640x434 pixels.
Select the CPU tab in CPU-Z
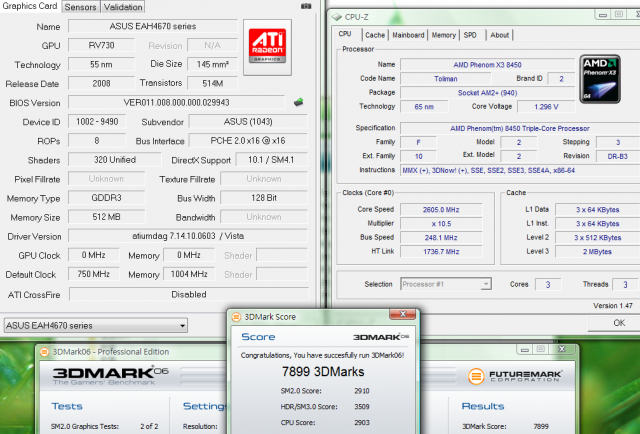[345, 34]
